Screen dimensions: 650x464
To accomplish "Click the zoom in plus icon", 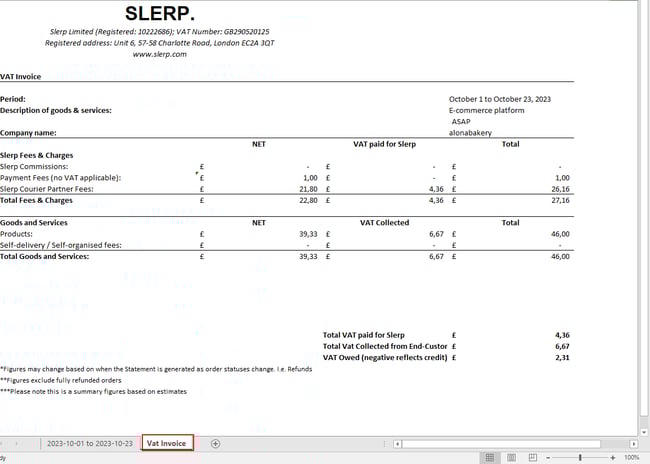I will pos(613,457).
